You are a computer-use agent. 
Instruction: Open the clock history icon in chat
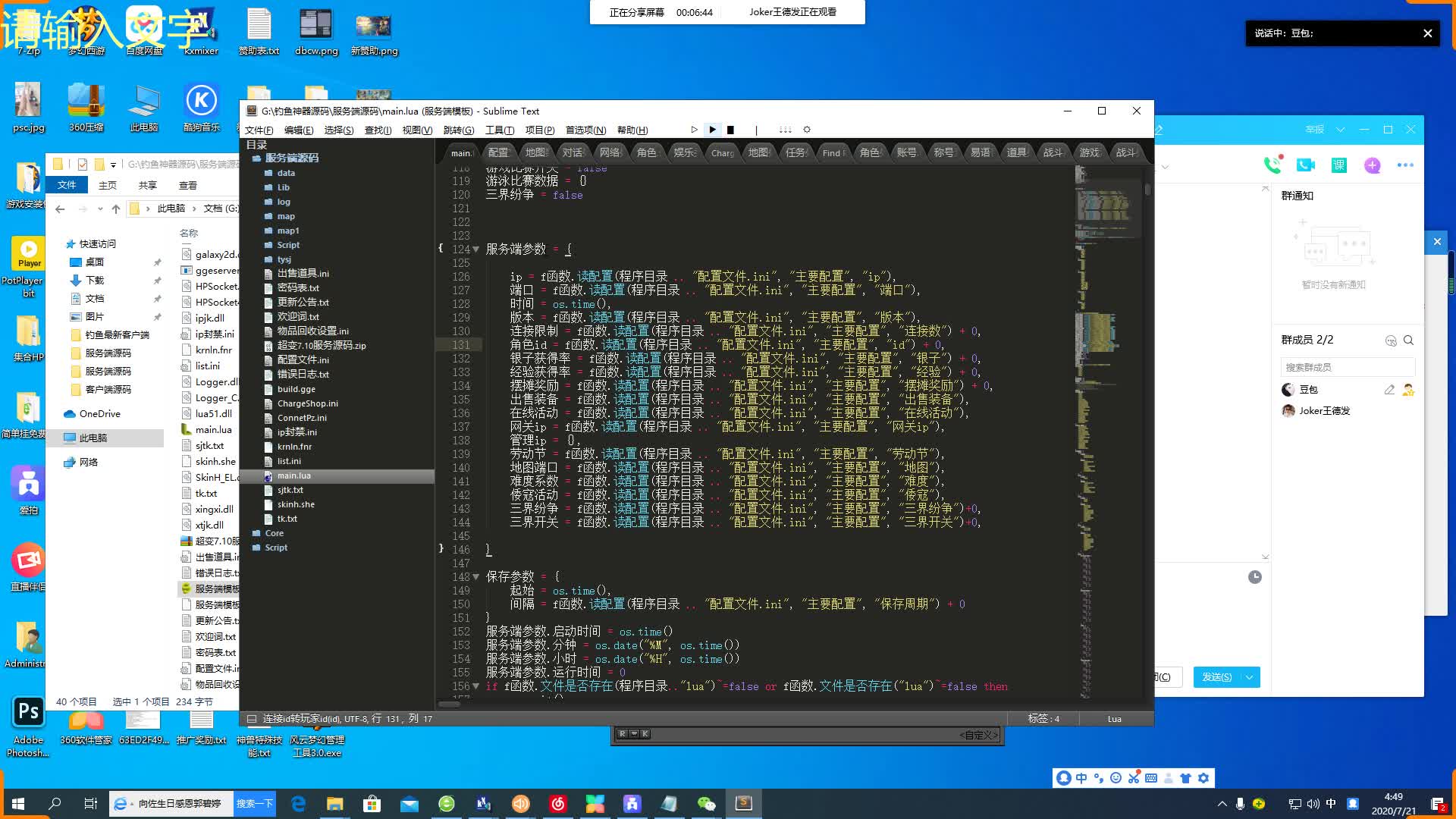pyautogui.click(x=1255, y=577)
